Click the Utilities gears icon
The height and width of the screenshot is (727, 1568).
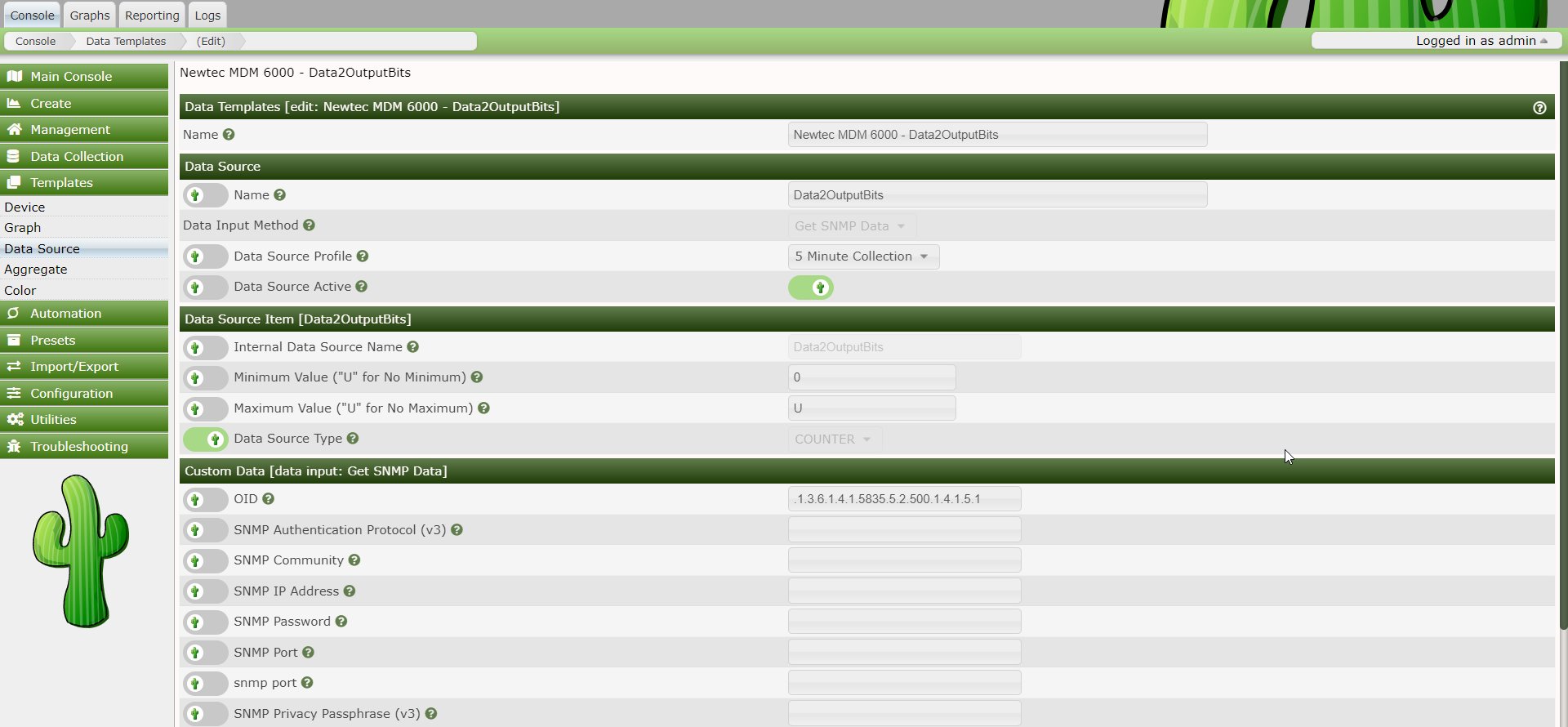[x=15, y=420]
